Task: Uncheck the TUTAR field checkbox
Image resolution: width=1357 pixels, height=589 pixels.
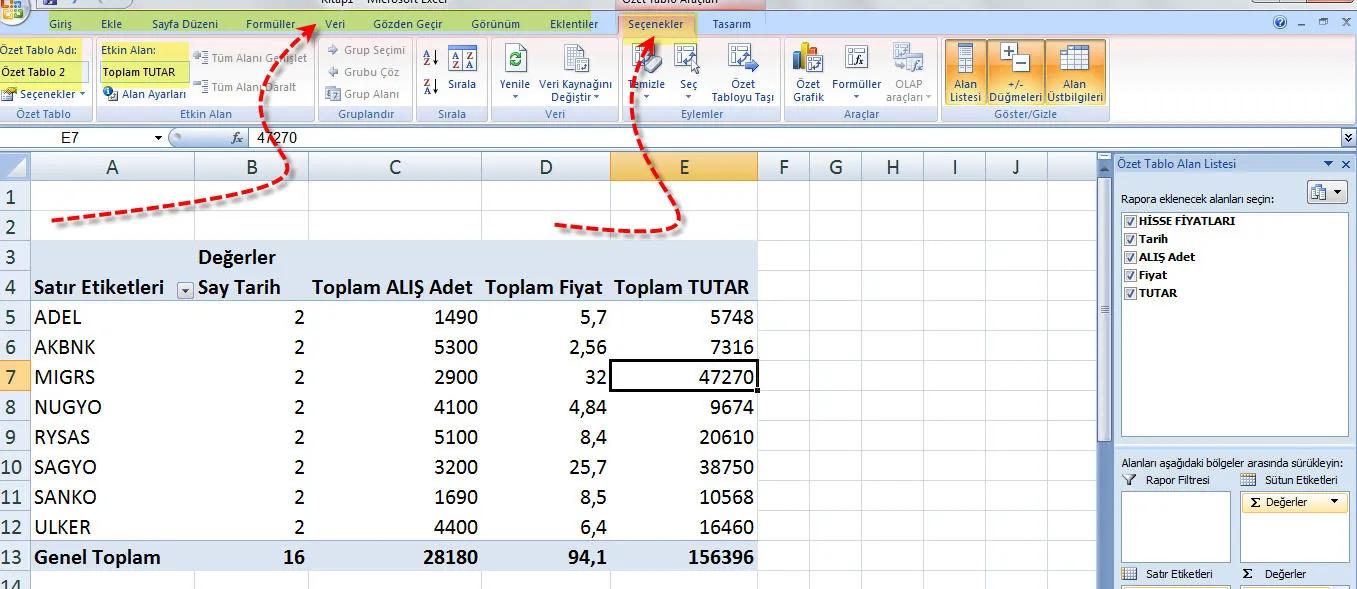Action: (x=1130, y=293)
